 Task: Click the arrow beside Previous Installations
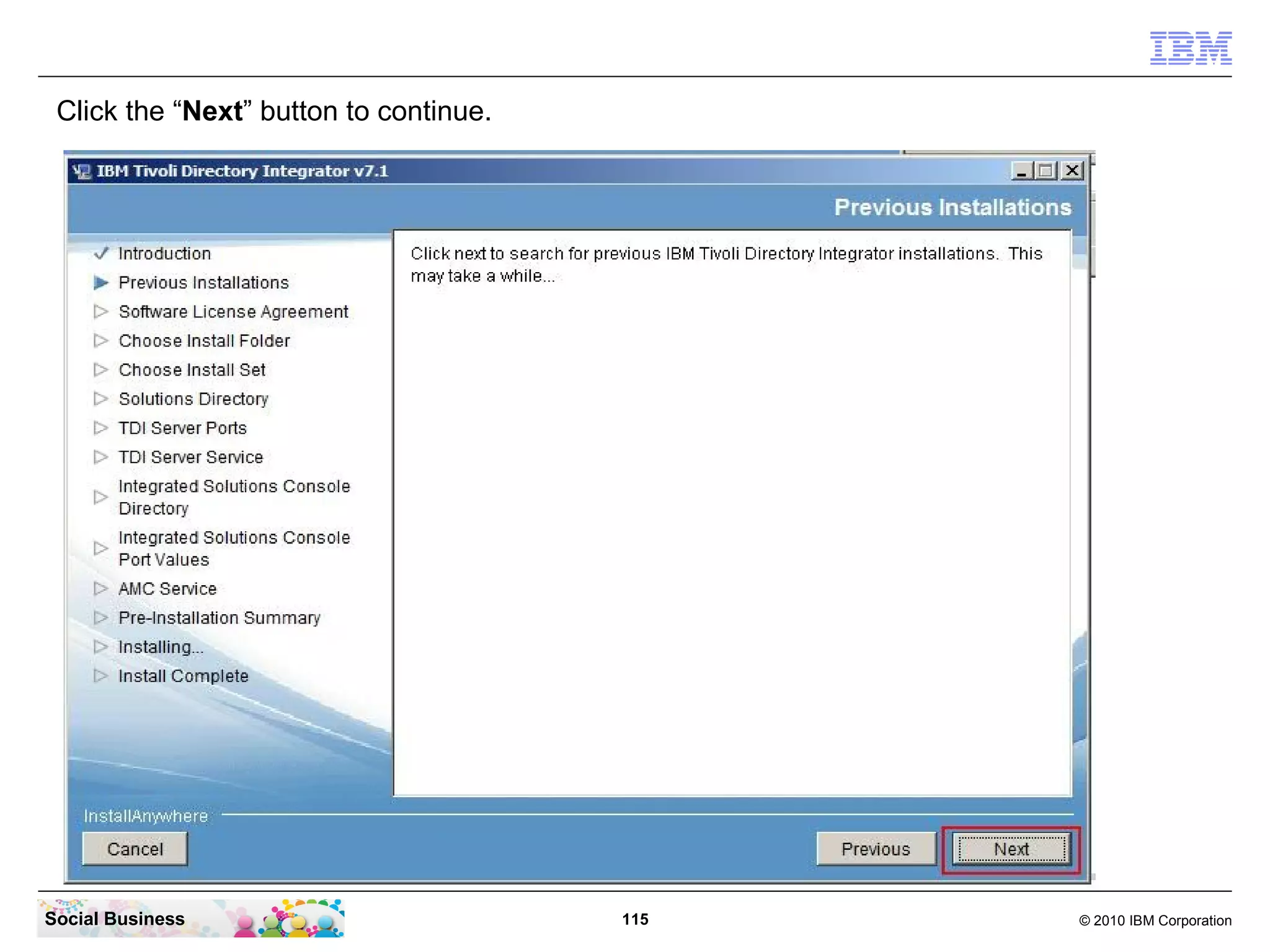(101, 283)
